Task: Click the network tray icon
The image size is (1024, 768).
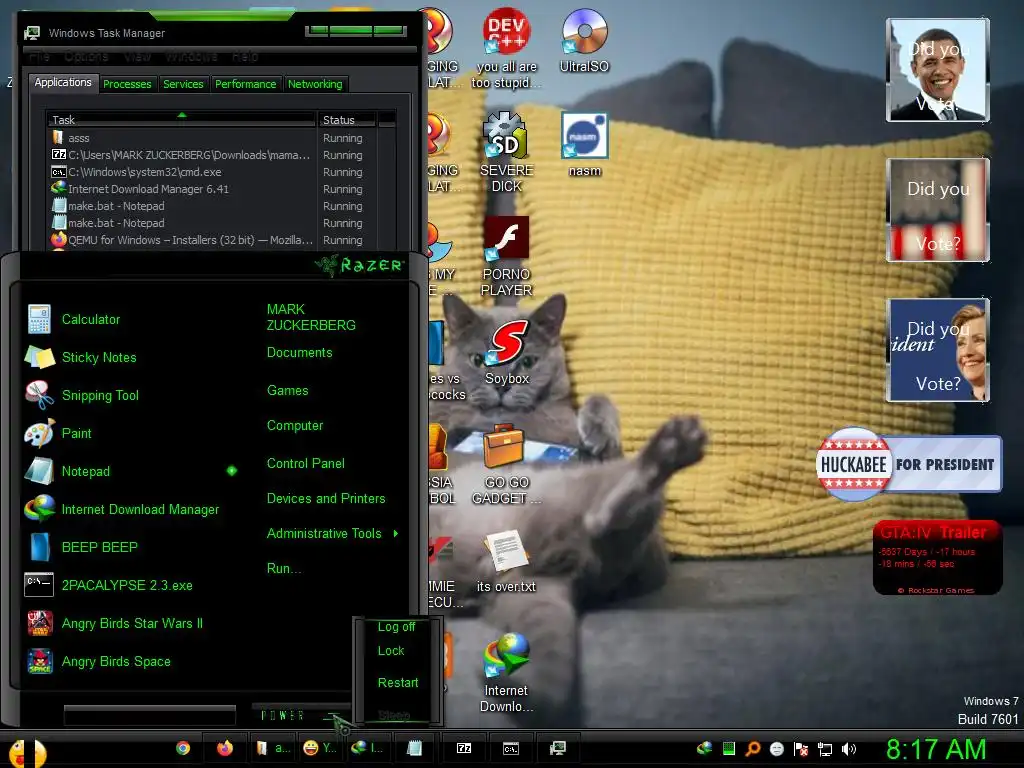Action: pos(825,749)
